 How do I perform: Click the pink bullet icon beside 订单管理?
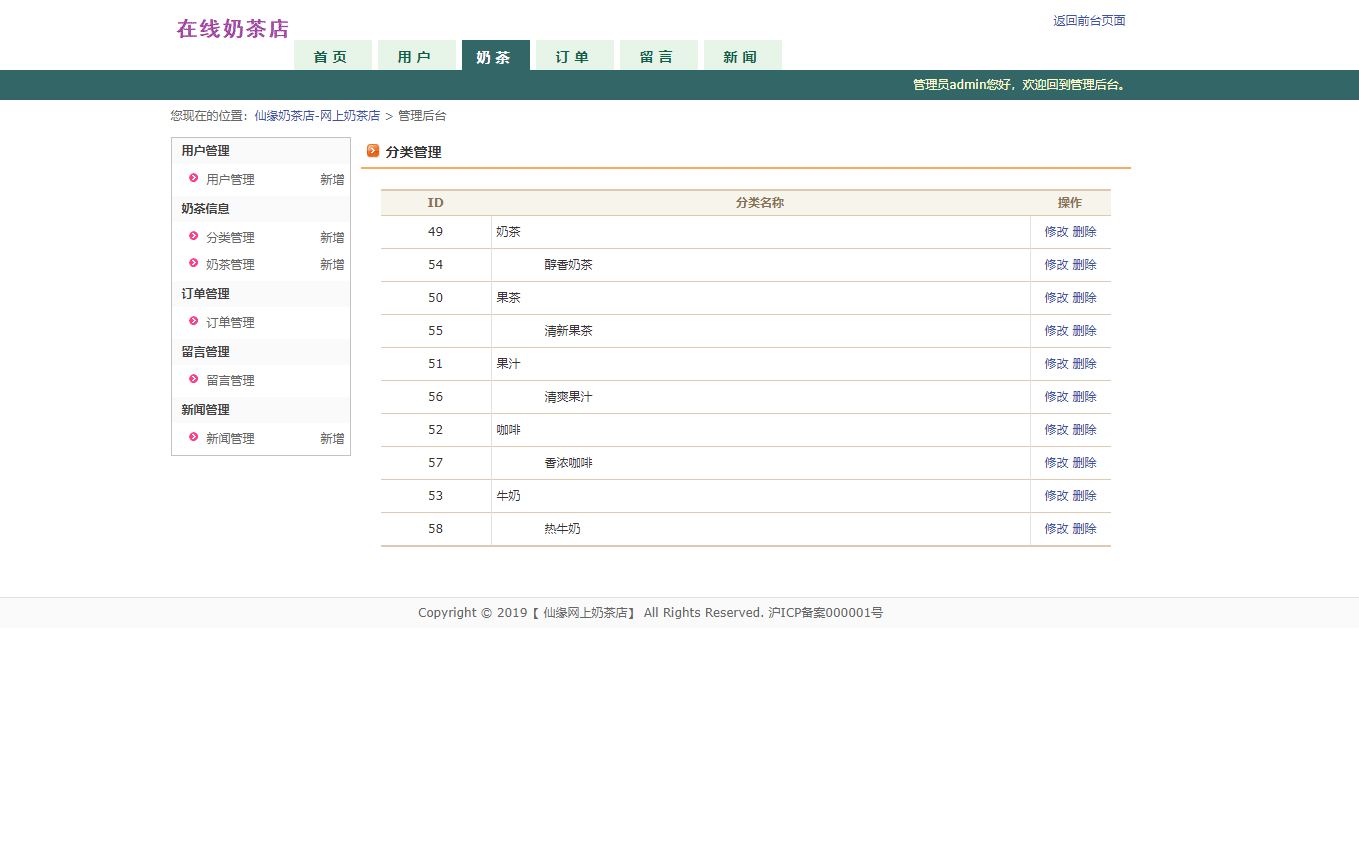(194, 321)
